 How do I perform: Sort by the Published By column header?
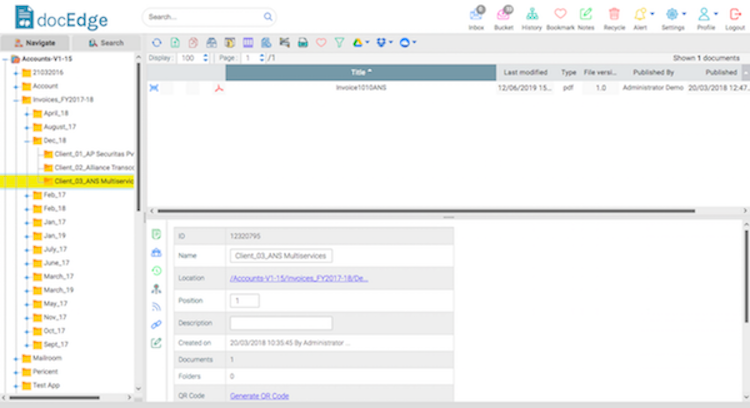pos(653,72)
